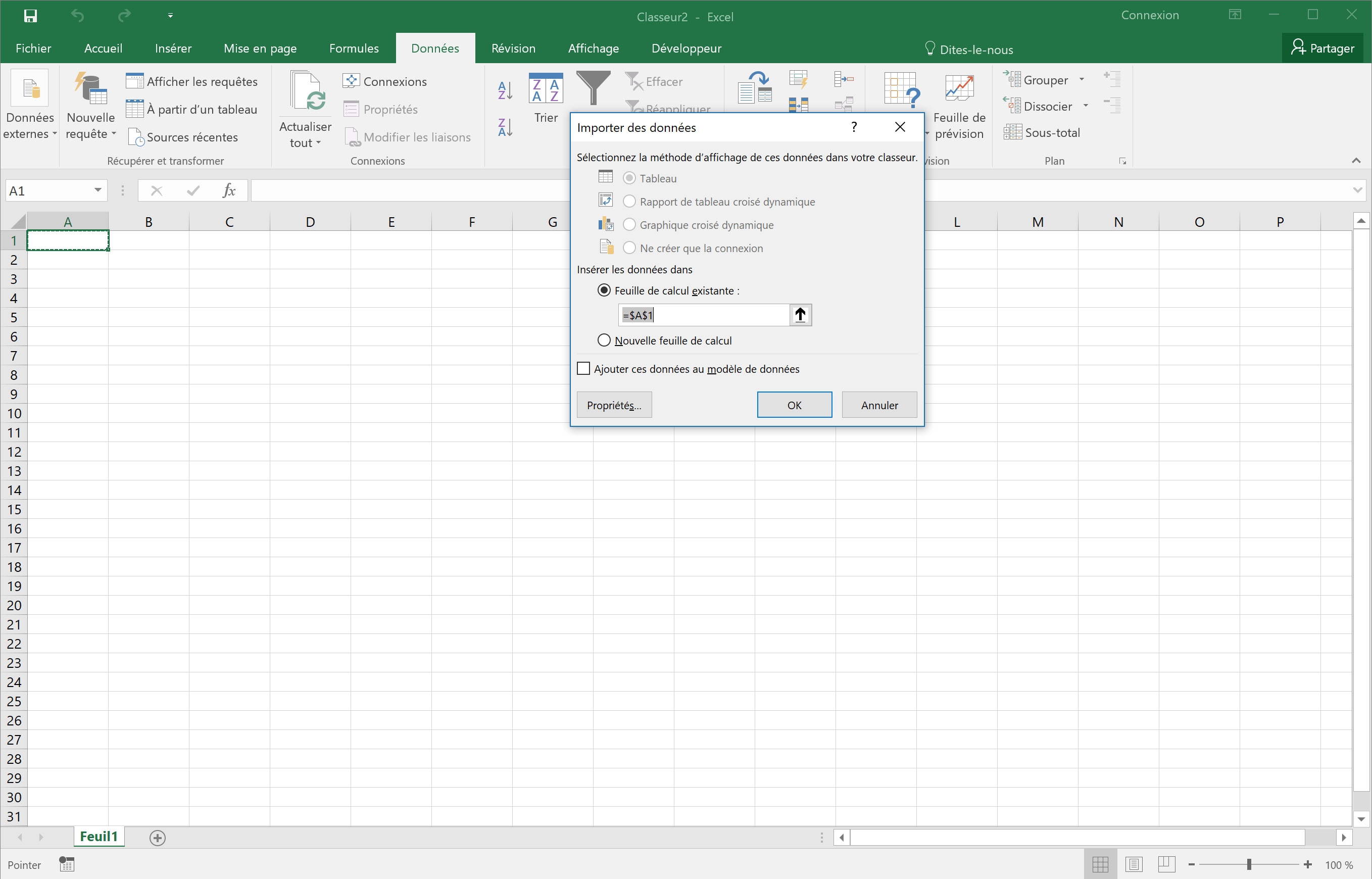Viewport: 1372px width, 879px height.
Task: Click the range collapse arrow in dialog
Action: [800, 315]
